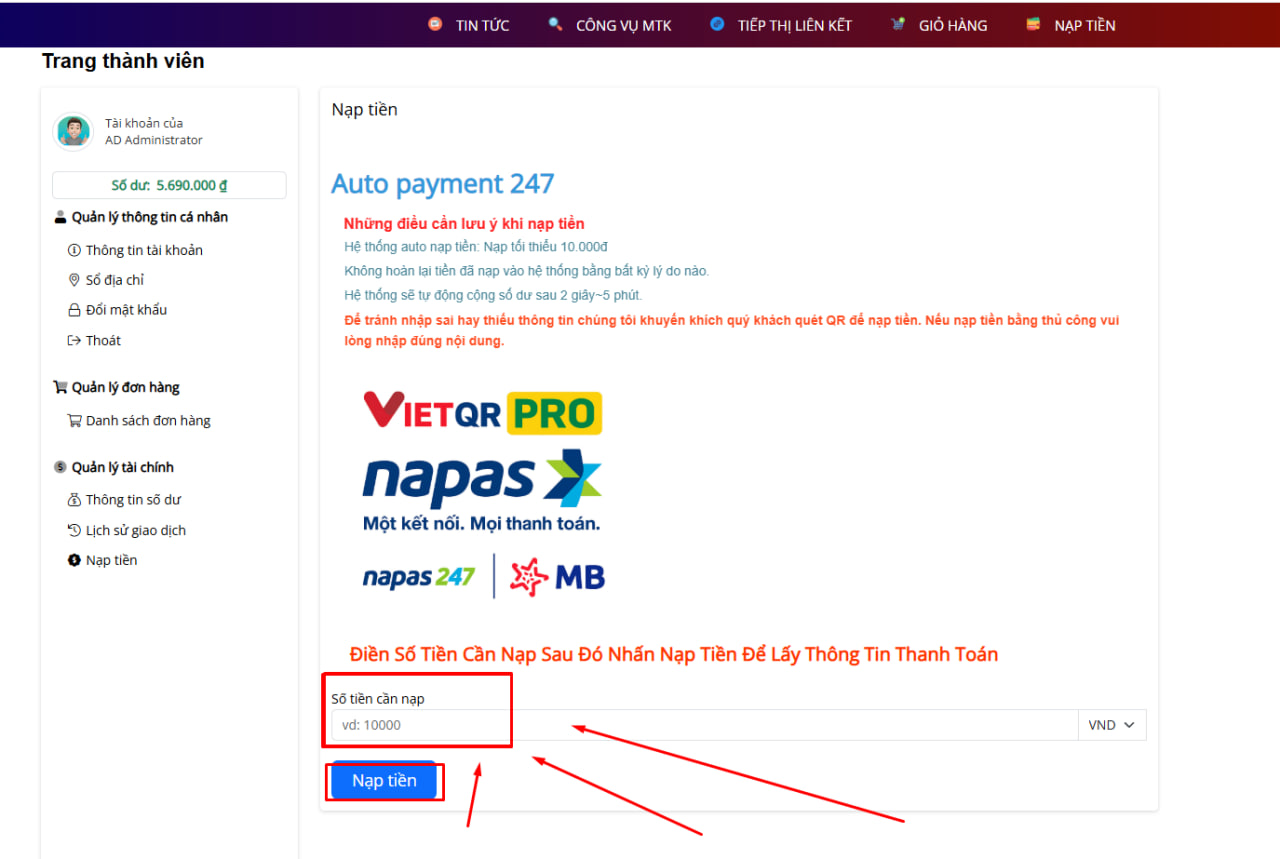Open Nạp tiền sidebar link

[112, 560]
